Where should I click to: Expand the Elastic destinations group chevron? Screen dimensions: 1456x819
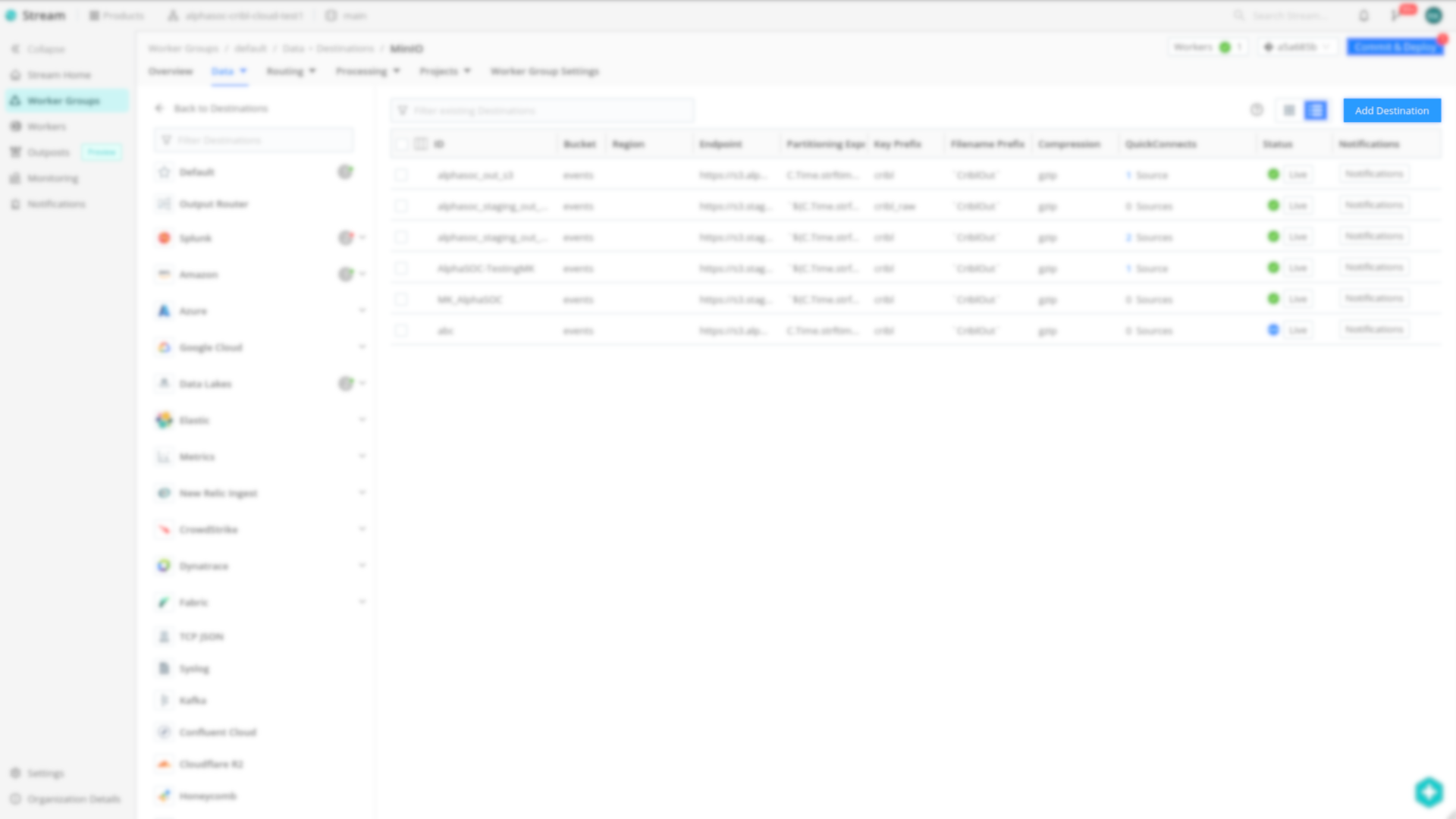[362, 420]
